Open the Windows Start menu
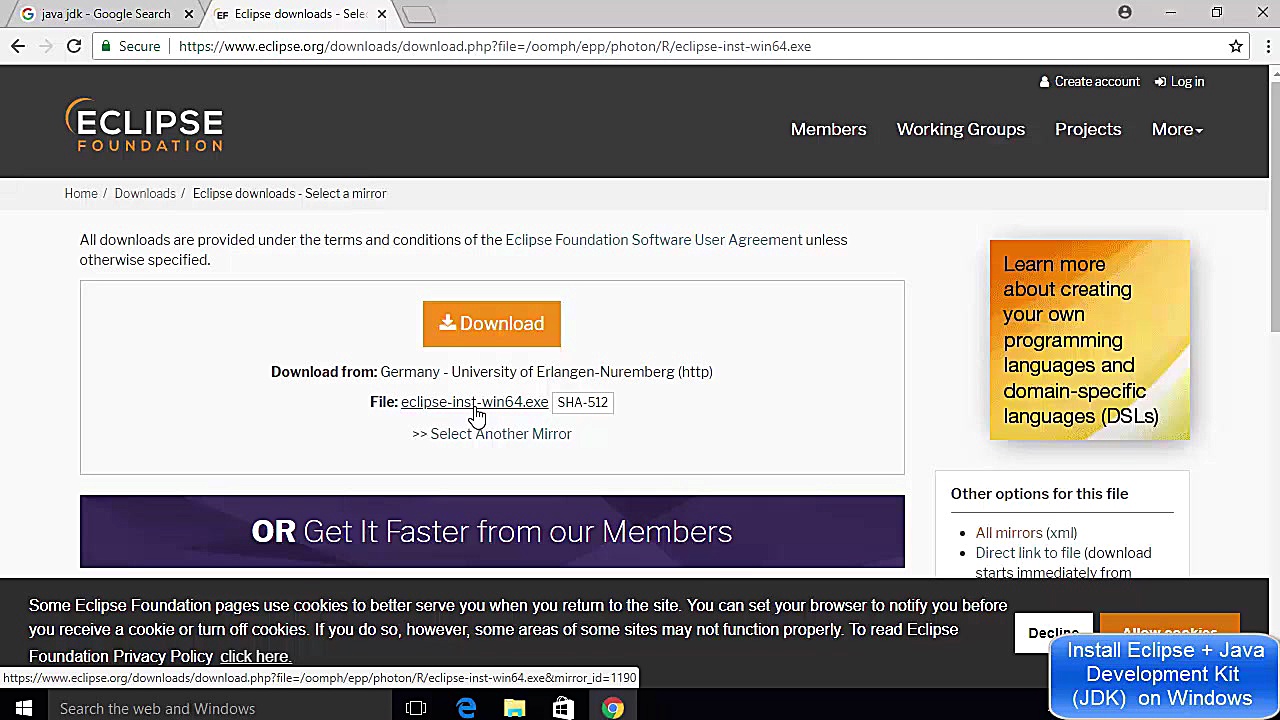This screenshot has width=1280, height=720. (24, 708)
